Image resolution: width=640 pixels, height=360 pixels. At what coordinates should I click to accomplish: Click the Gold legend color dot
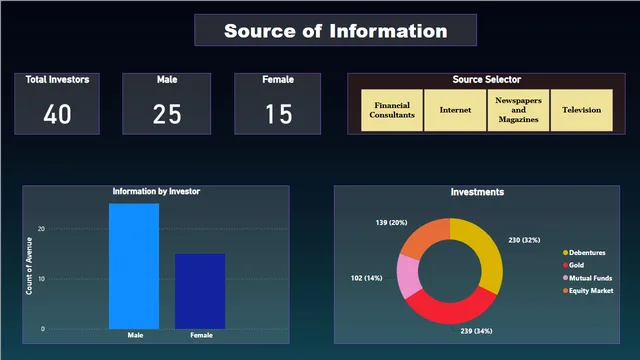(x=565, y=265)
